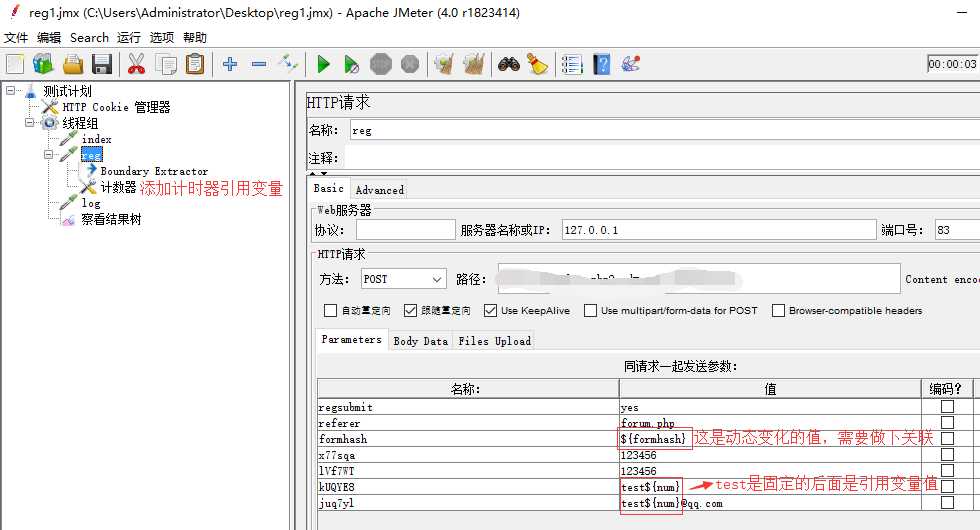This screenshot has width=980, height=530.
Task: Open the 选项 menu
Action: click(162, 38)
